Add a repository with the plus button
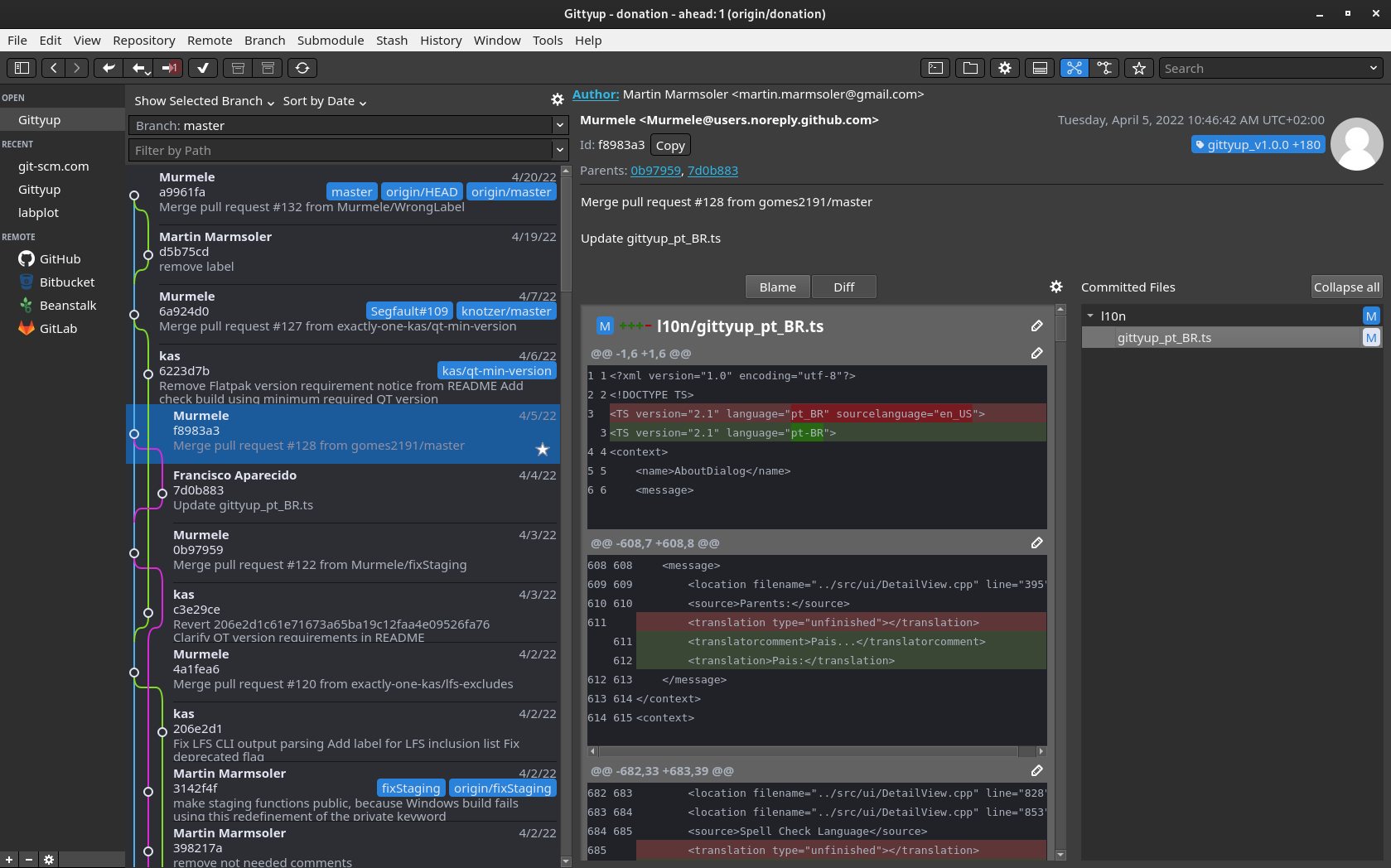 tap(9, 860)
